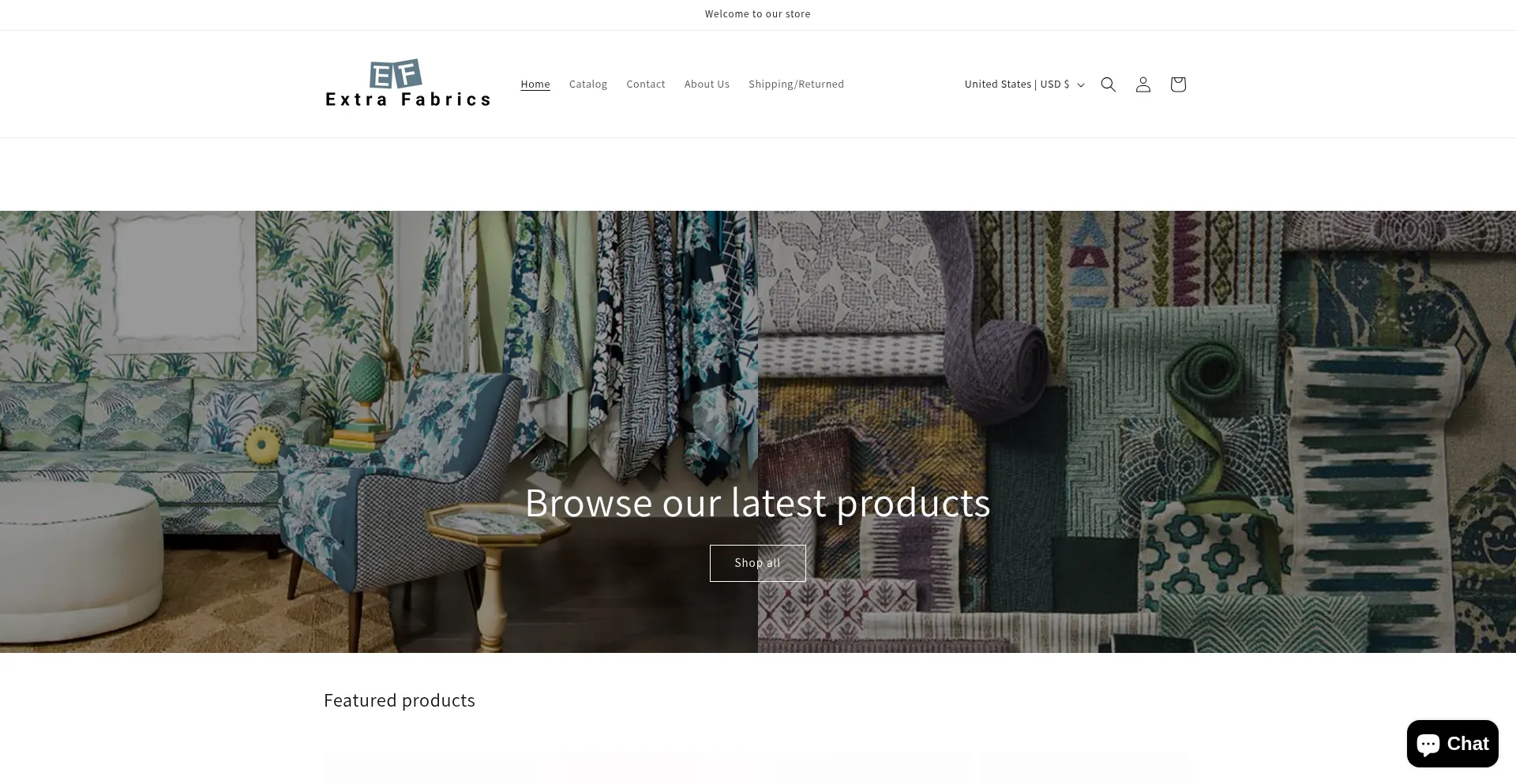Screen dimensions: 1516x784
Task: Click the fabric swatches banner image
Action: [x=1137, y=432]
